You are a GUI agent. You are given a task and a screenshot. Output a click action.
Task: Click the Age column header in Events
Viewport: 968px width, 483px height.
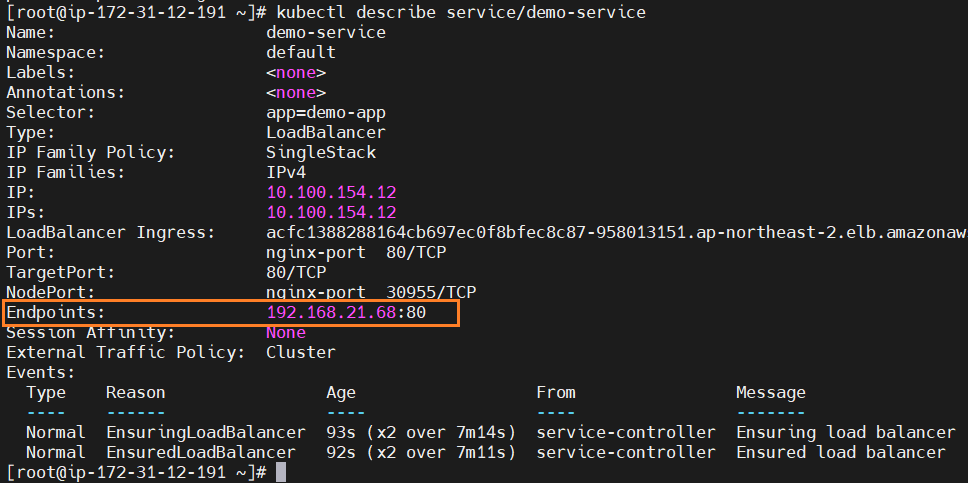341,392
